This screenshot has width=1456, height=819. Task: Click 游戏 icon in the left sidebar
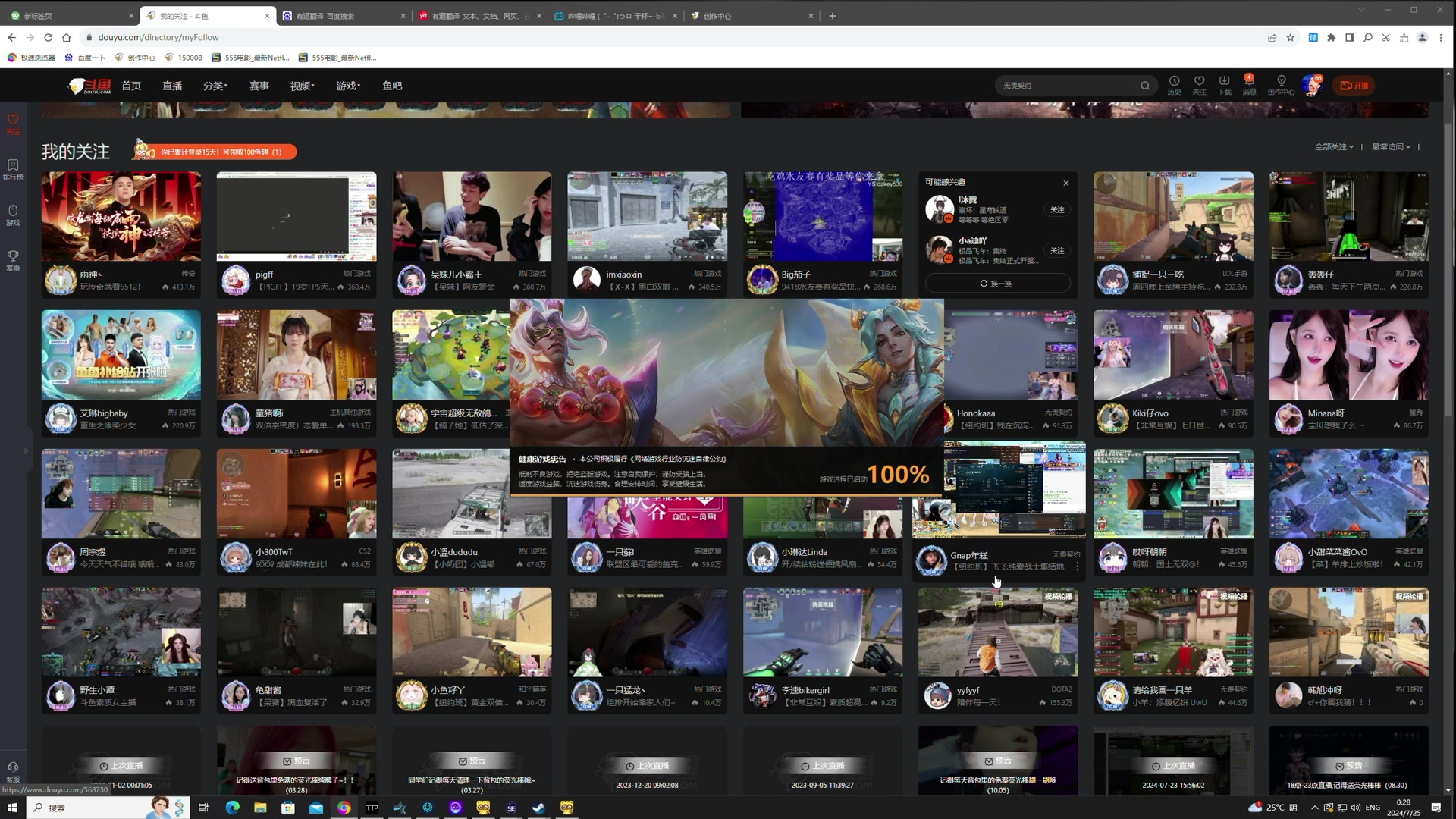pyautogui.click(x=13, y=215)
